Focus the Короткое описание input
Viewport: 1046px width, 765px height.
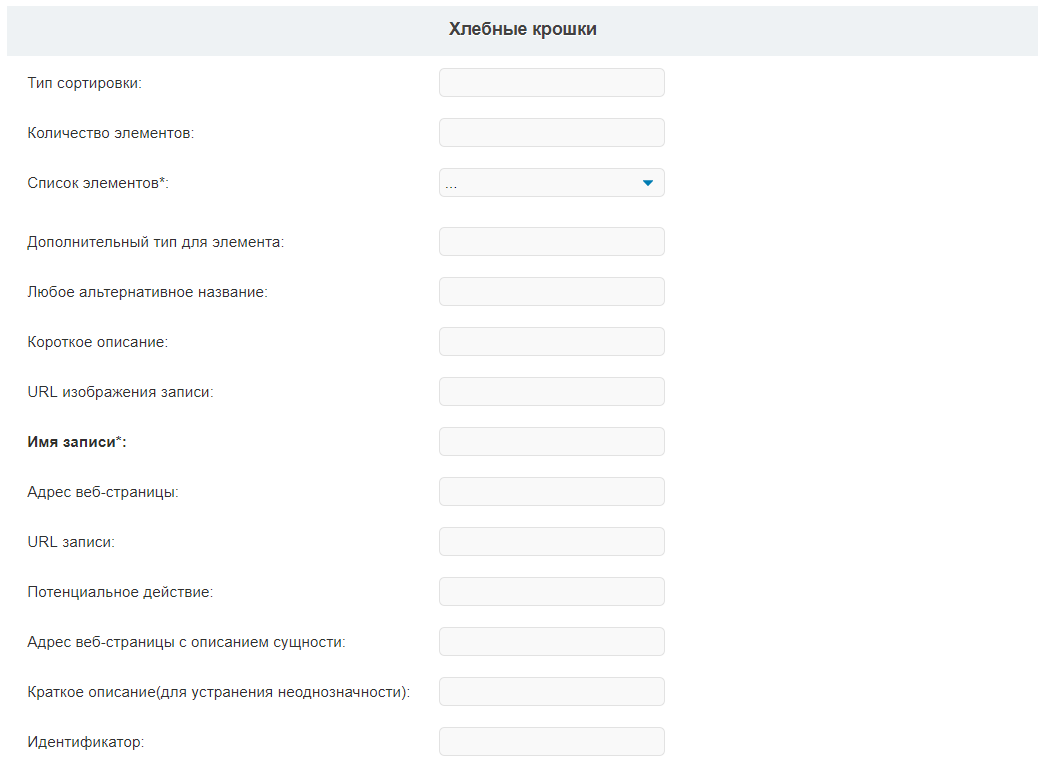point(552,341)
